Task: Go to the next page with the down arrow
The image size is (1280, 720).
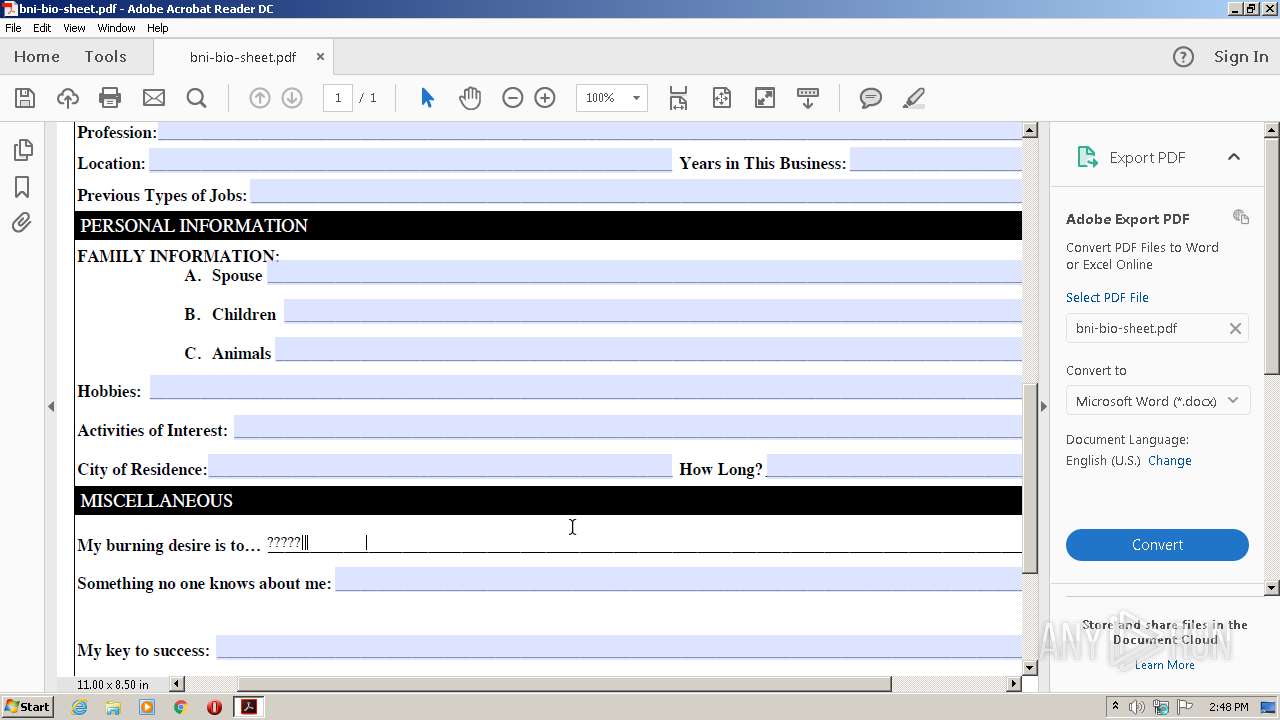Action: pyautogui.click(x=292, y=98)
